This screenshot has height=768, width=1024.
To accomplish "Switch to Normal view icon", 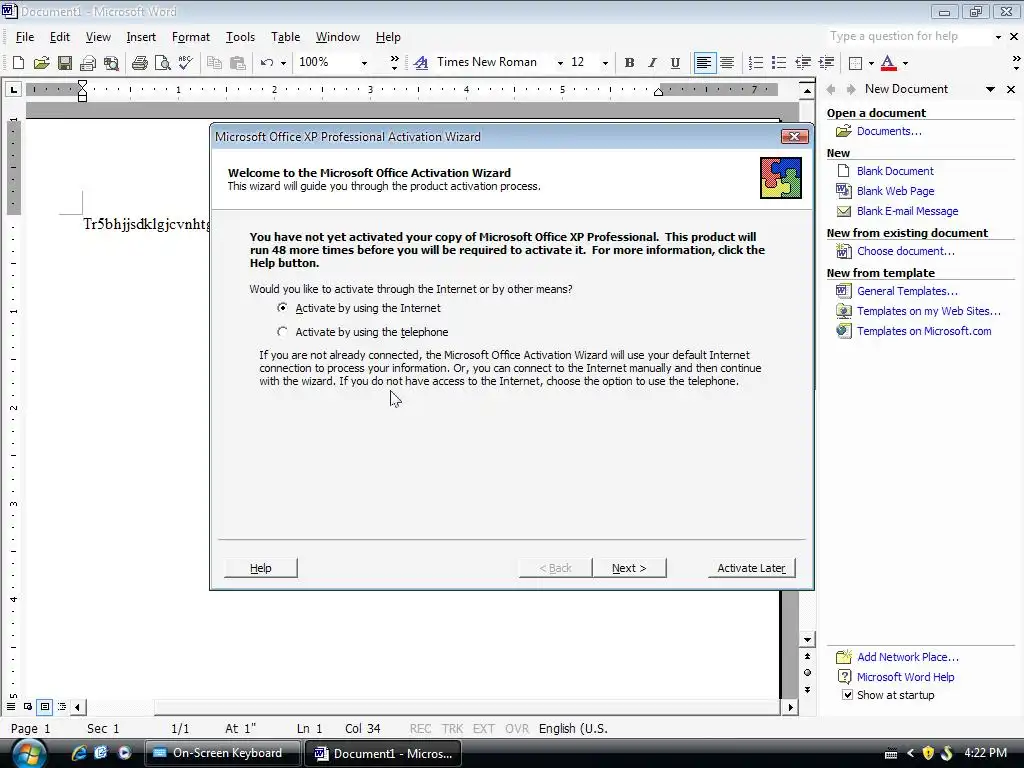I will 11,707.
